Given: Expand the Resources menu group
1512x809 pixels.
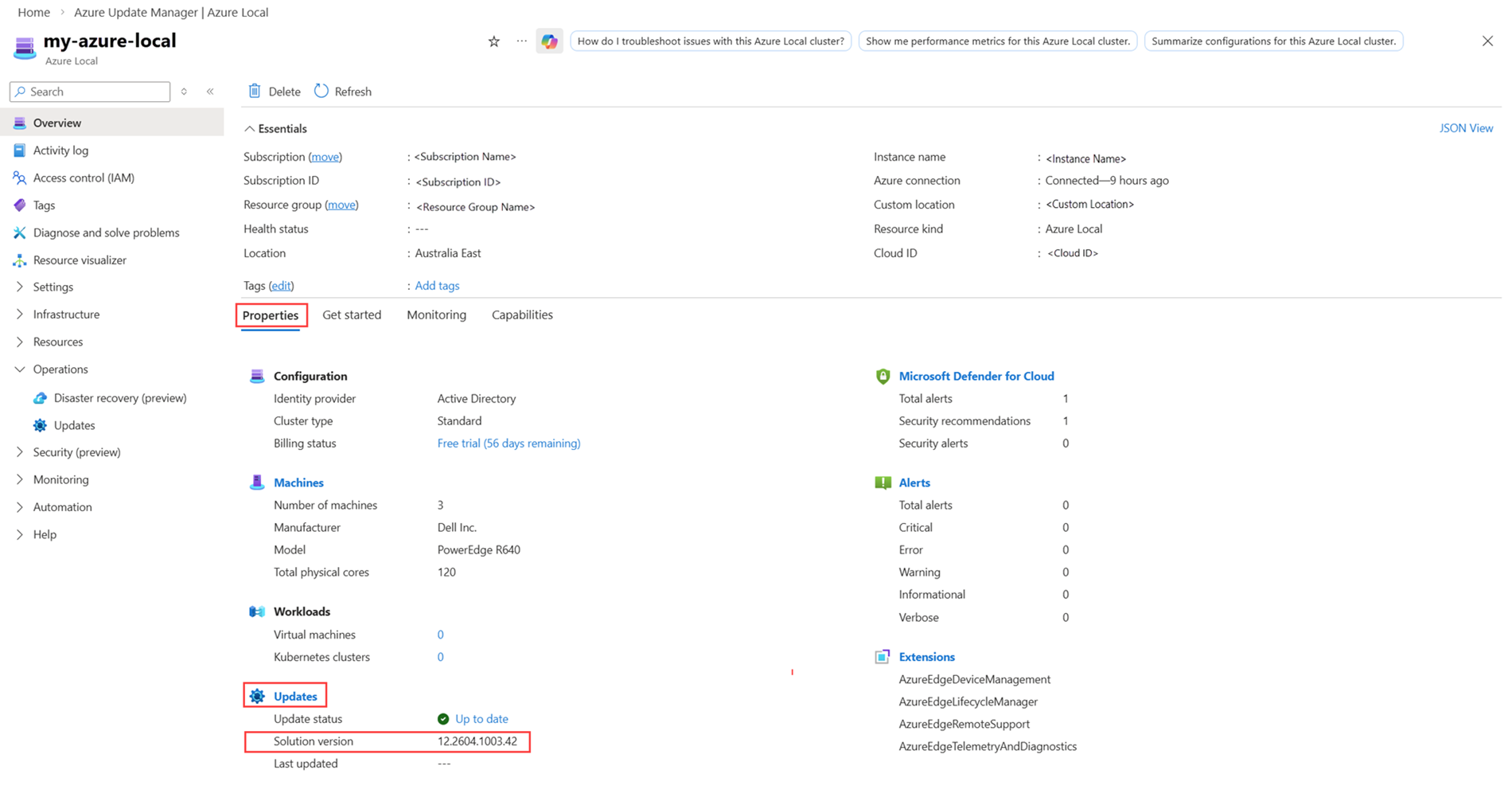Looking at the screenshot, I should tap(20, 342).
